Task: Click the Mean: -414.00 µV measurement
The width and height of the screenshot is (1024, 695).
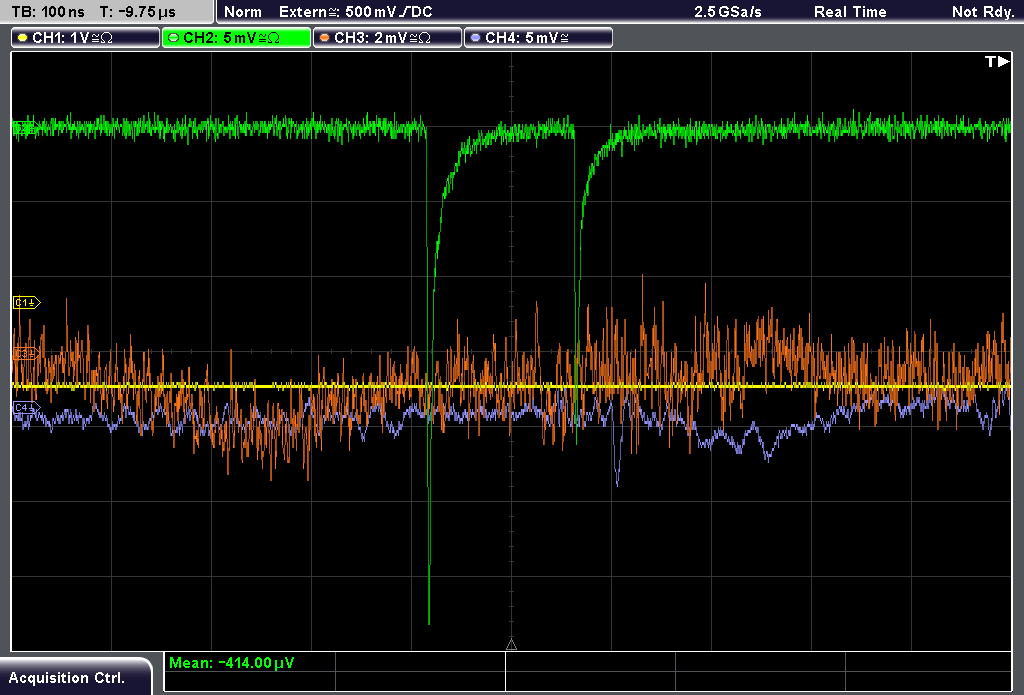Action: 232,663
